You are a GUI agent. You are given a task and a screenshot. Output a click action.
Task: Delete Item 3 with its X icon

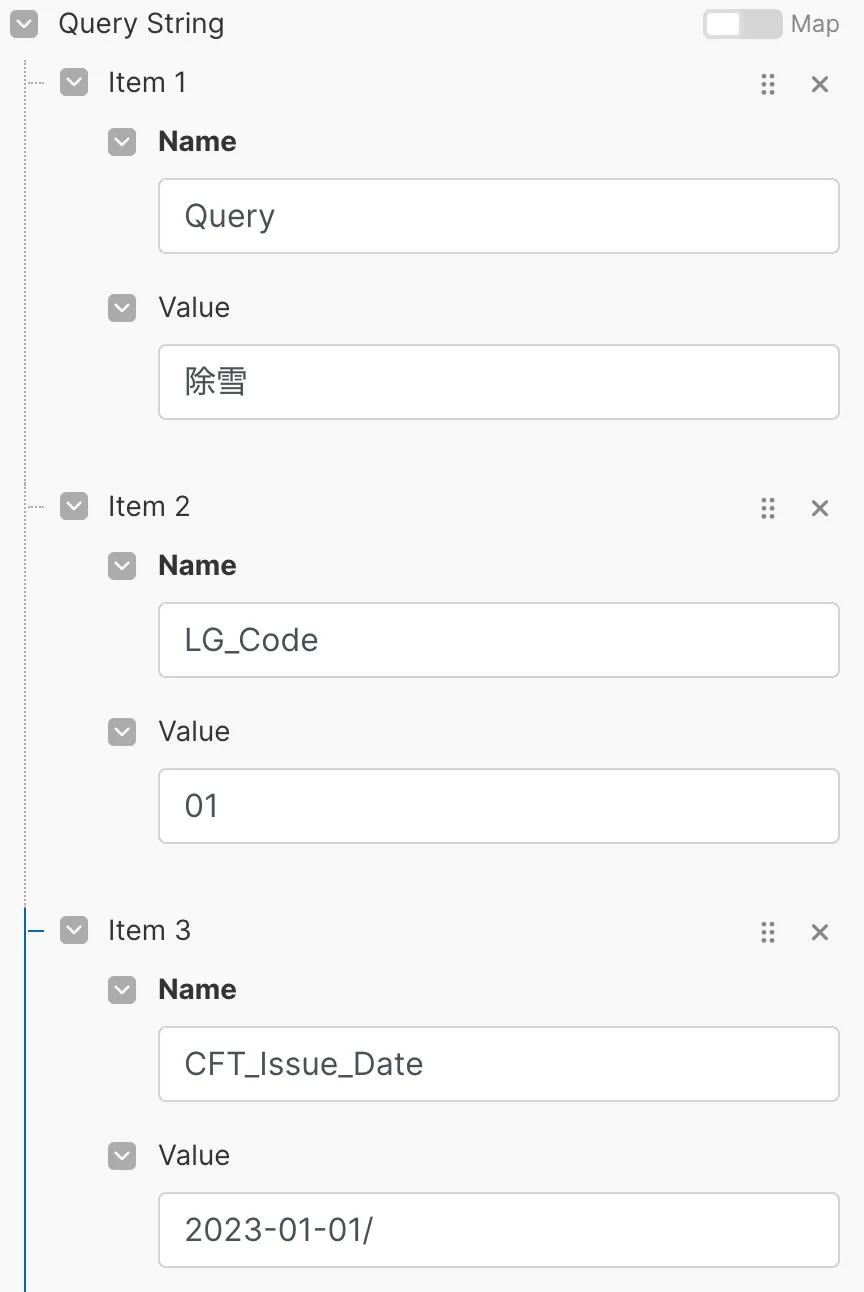(819, 932)
